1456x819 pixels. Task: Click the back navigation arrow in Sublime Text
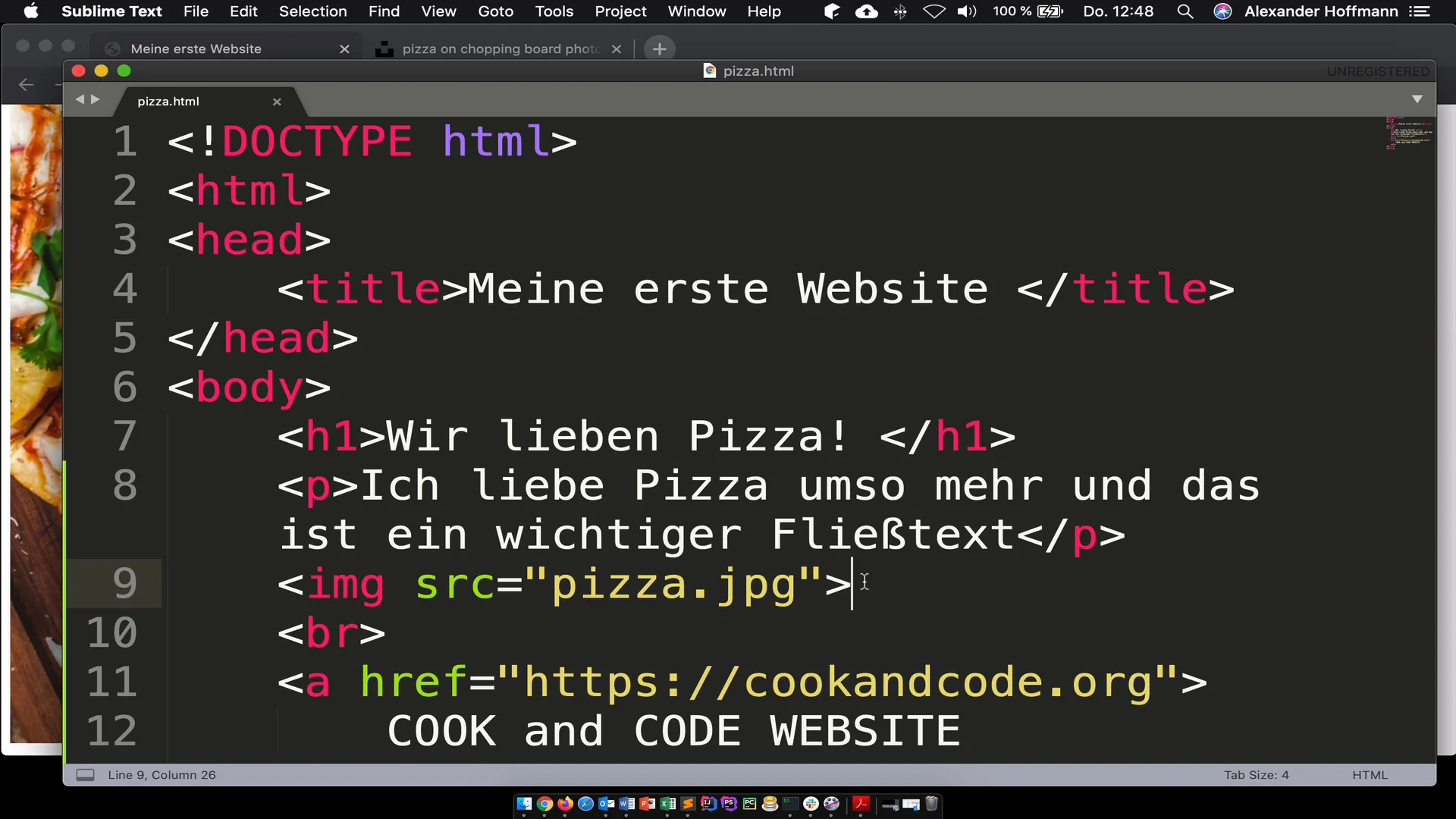80,99
